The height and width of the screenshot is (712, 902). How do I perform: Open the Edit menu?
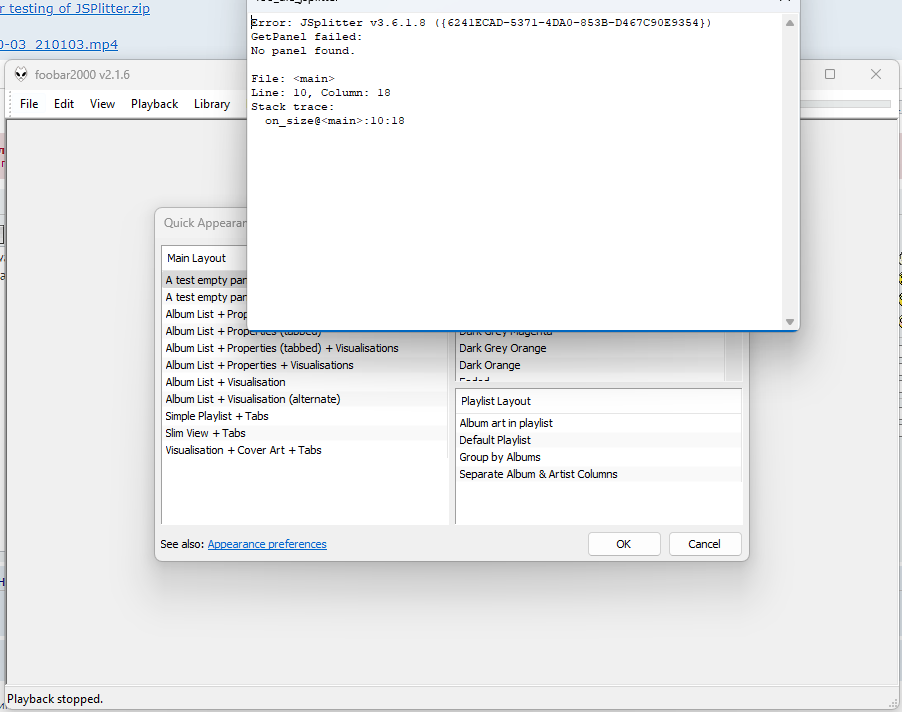pyautogui.click(x=64, y=104)
